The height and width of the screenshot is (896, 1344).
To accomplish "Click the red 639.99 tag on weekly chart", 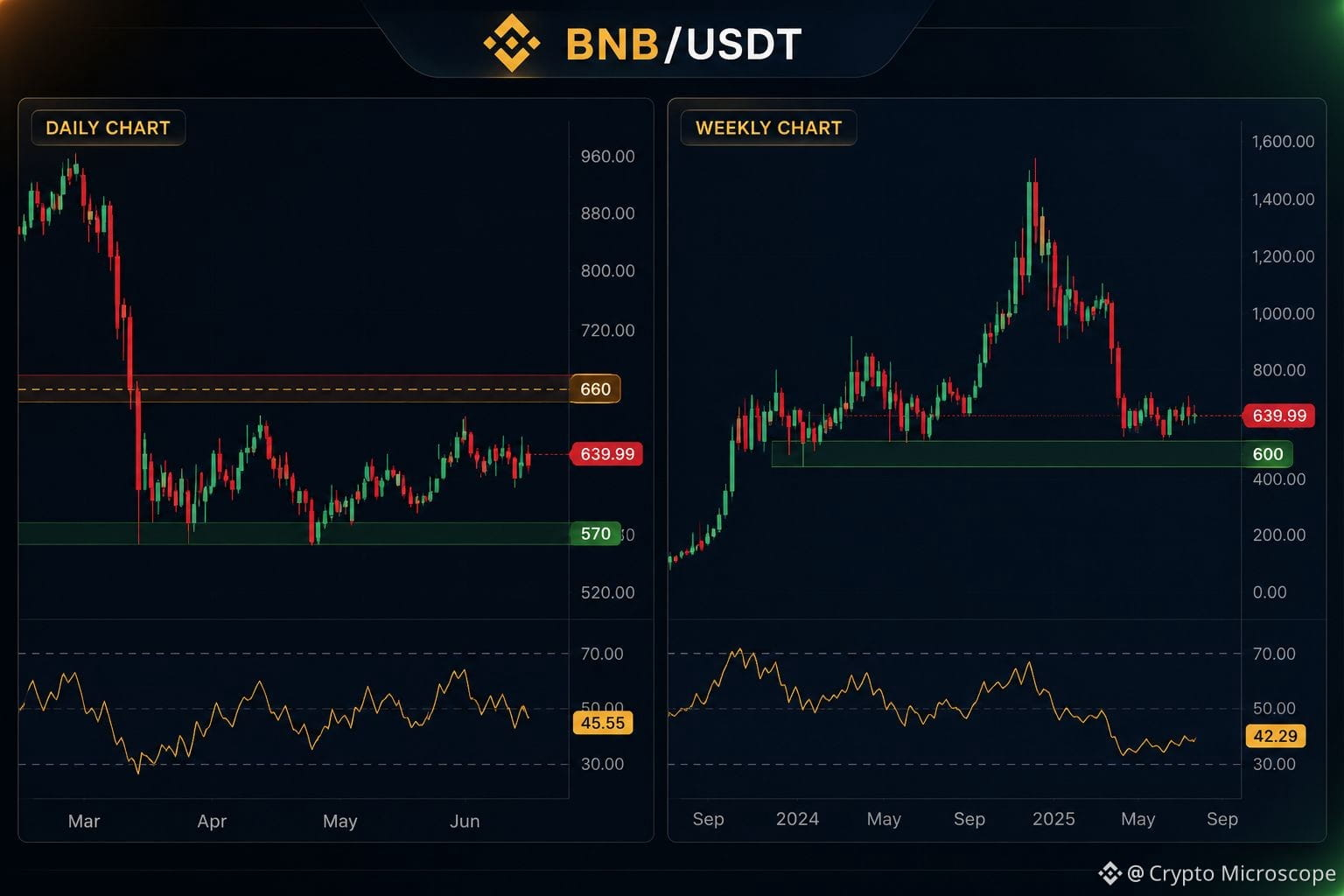I will pos(1278,416).
